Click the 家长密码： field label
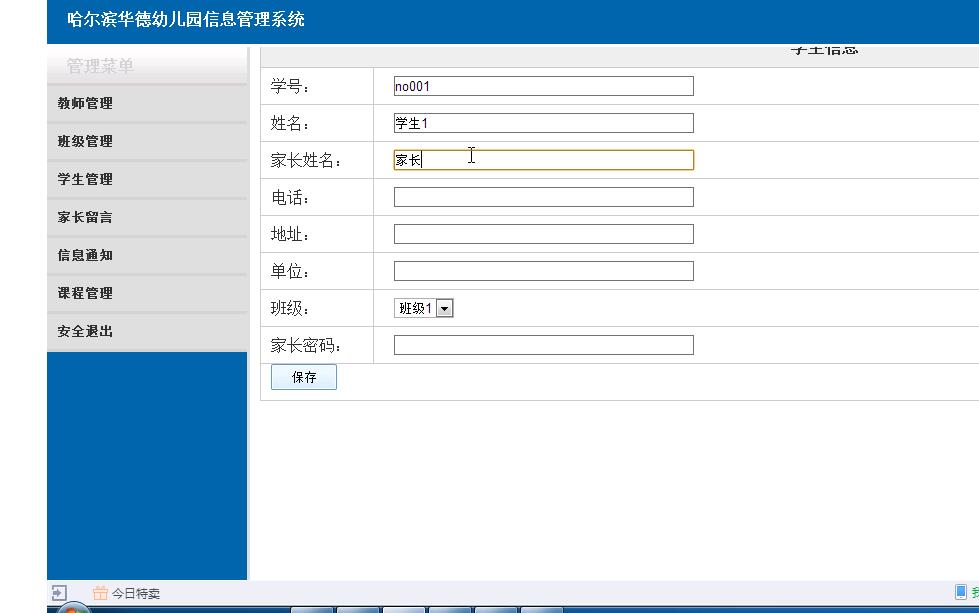Image resolution: width=979 pixels, height=613 pixels. [x=305, y=345]
